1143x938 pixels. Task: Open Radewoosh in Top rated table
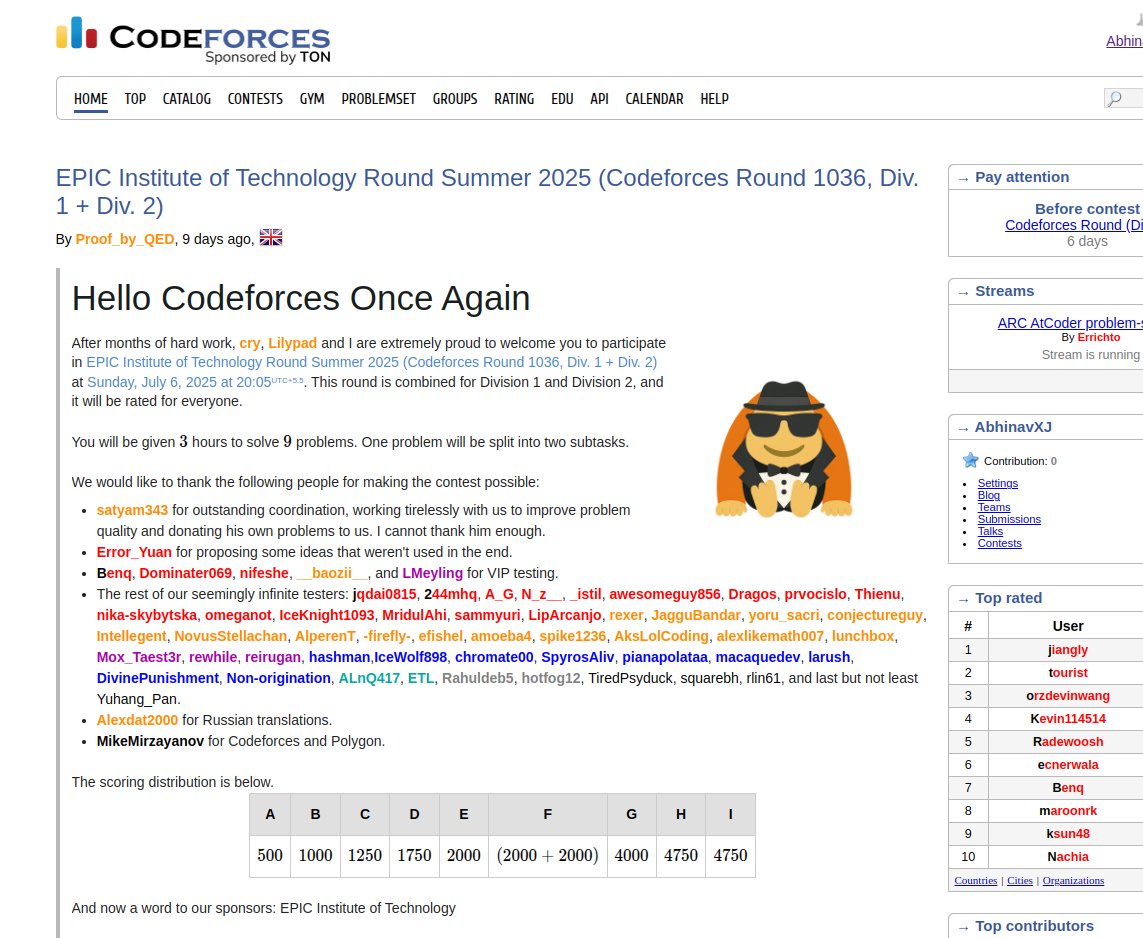click(x=1068, y=742)
